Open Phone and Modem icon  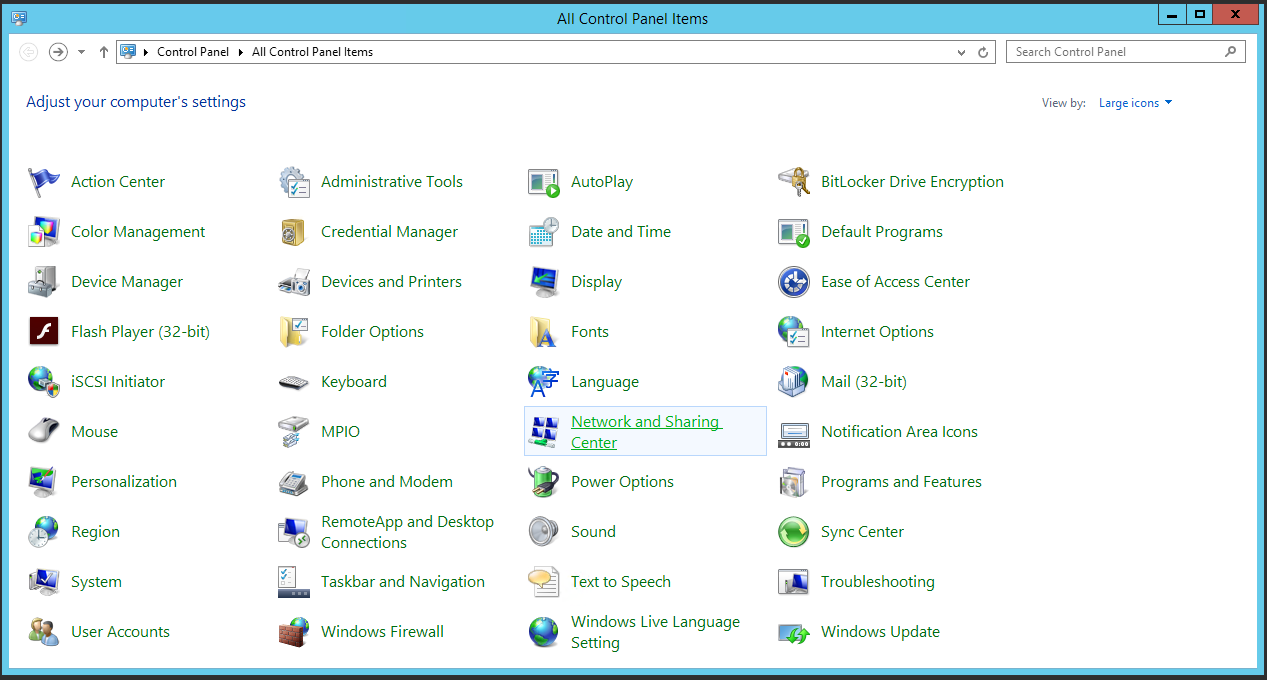(x=294, y=482)
